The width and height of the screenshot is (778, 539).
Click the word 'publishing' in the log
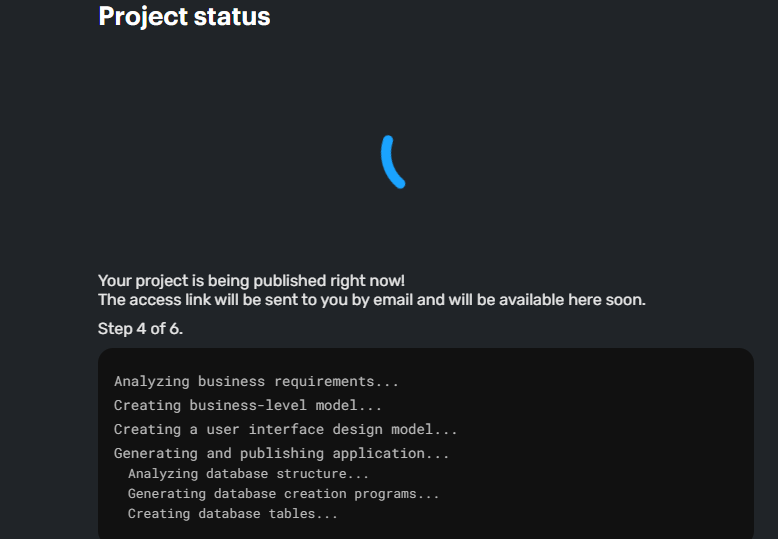[x=282, y=454]
